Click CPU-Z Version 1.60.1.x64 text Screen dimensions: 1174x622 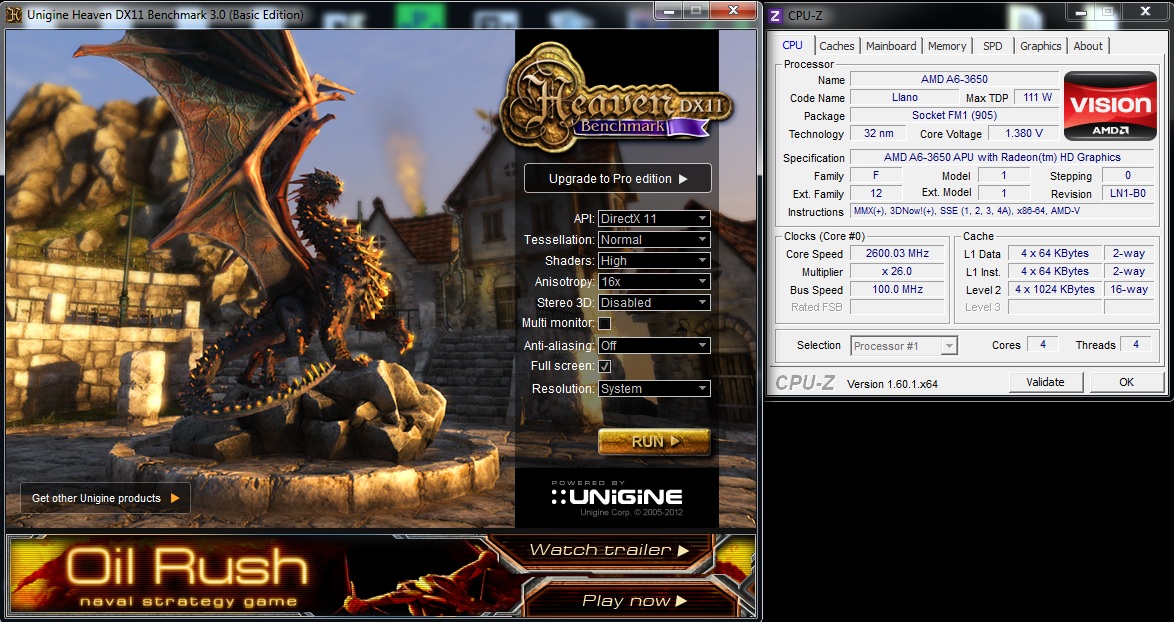click(x=892, y=384)
